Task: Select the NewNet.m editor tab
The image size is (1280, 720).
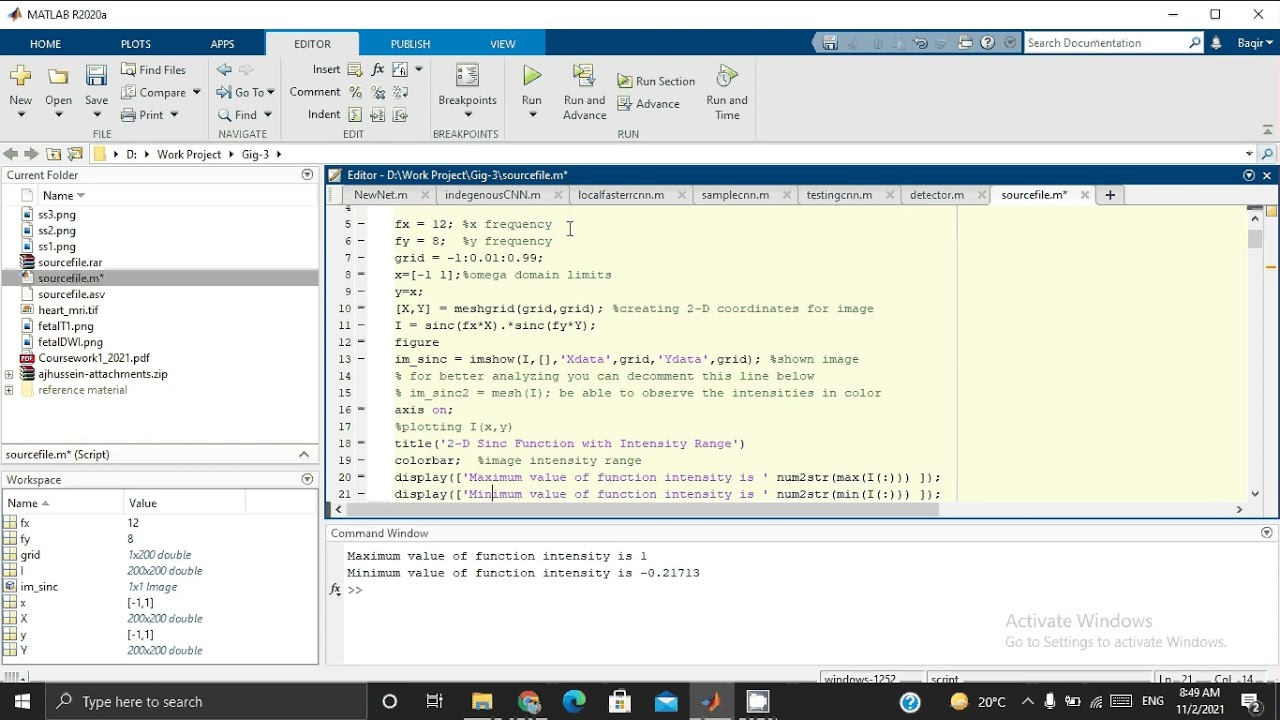Action: point(380,195)
